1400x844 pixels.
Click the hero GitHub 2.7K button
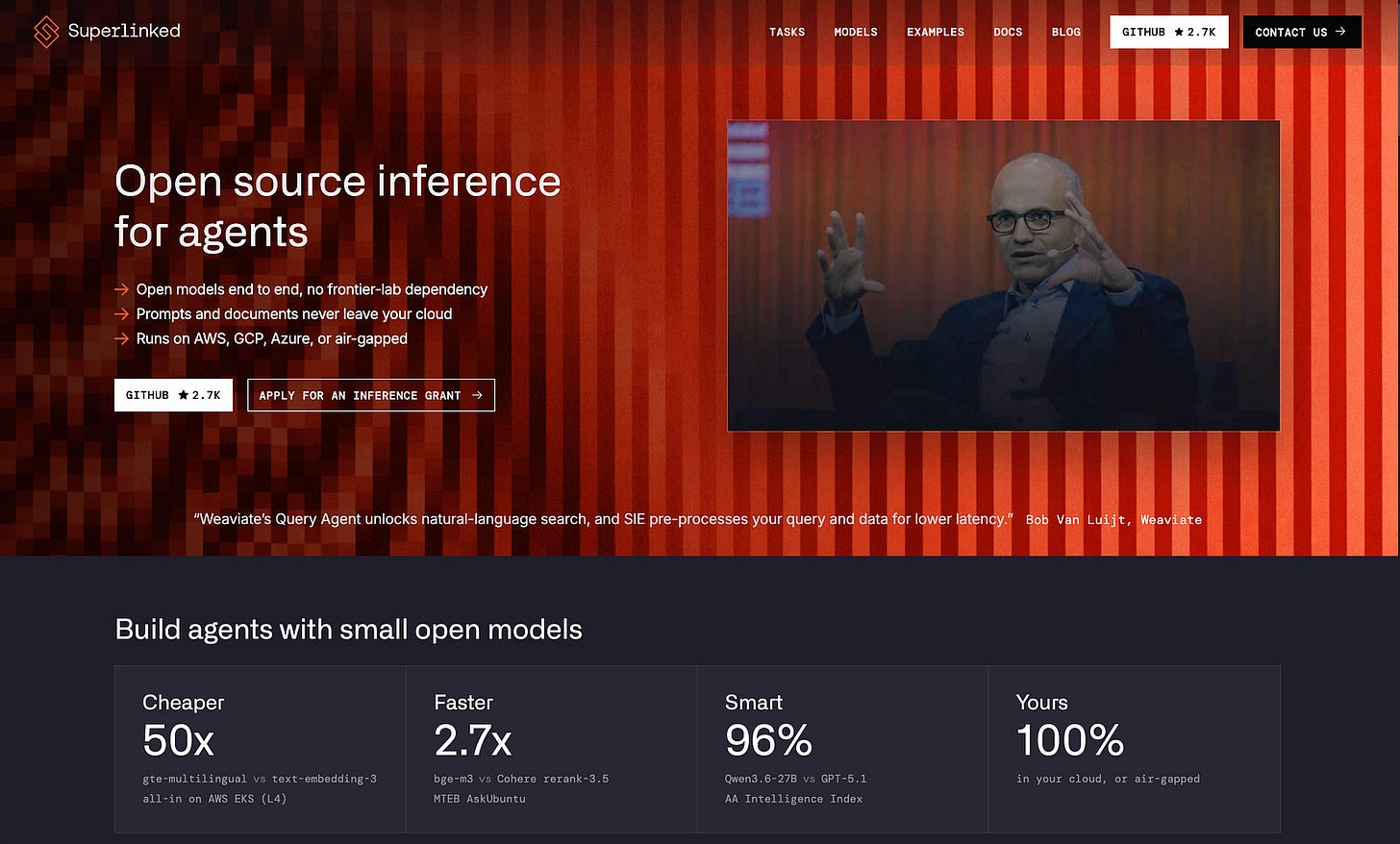pos(173,395)
